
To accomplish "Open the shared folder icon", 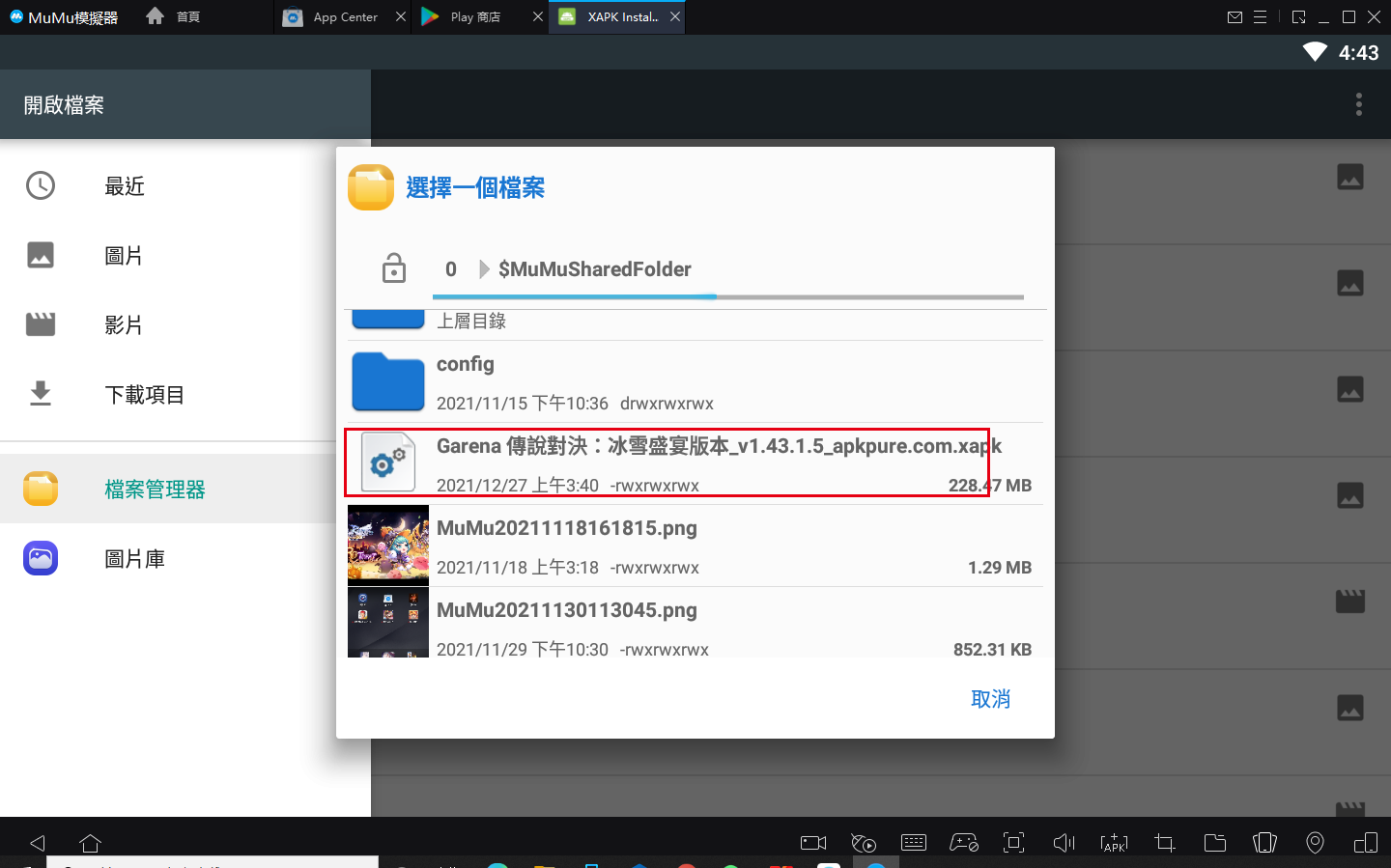I will [1215, 843].
